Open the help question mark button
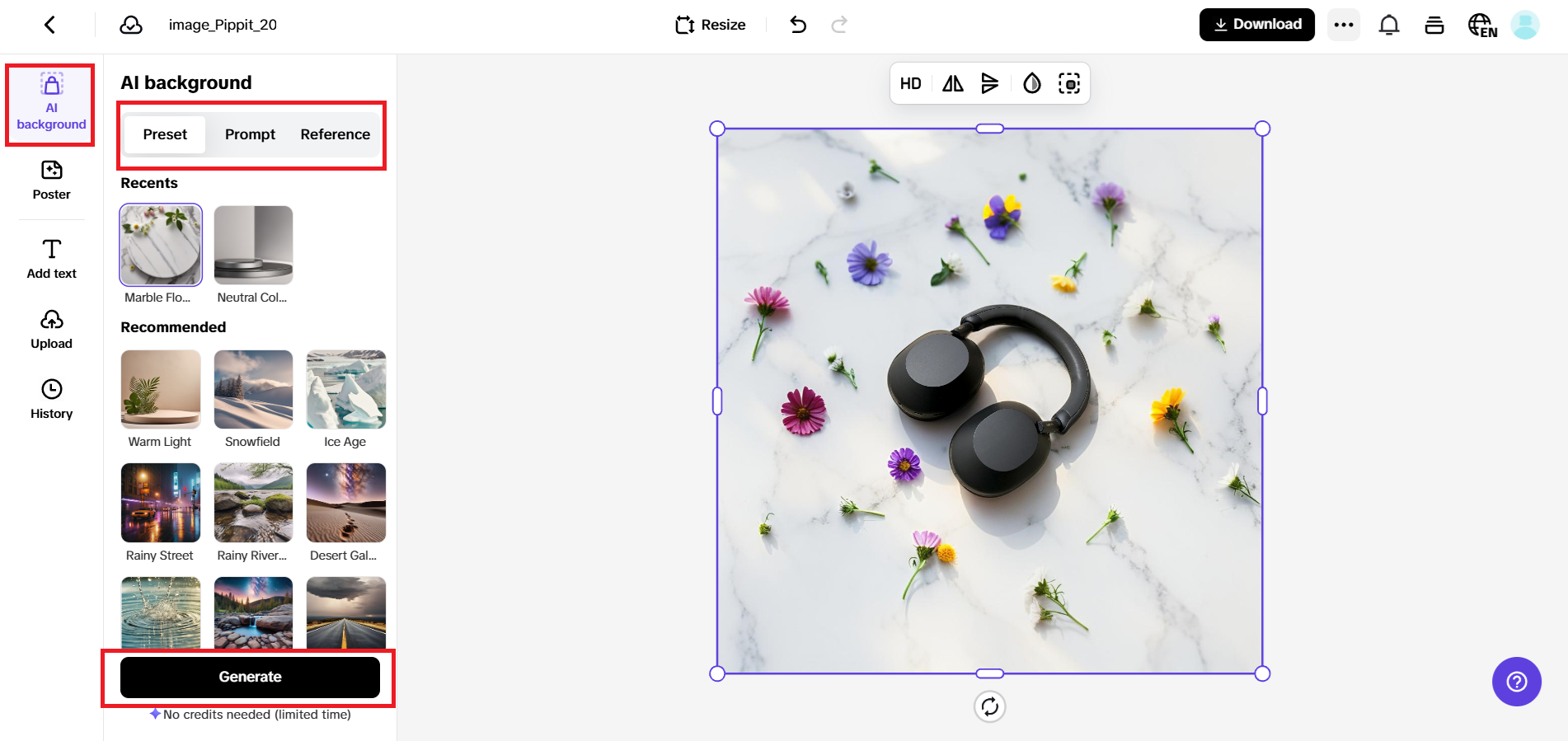The image size is (1568, 741). pyautogui.click(x=1517, y=682)
